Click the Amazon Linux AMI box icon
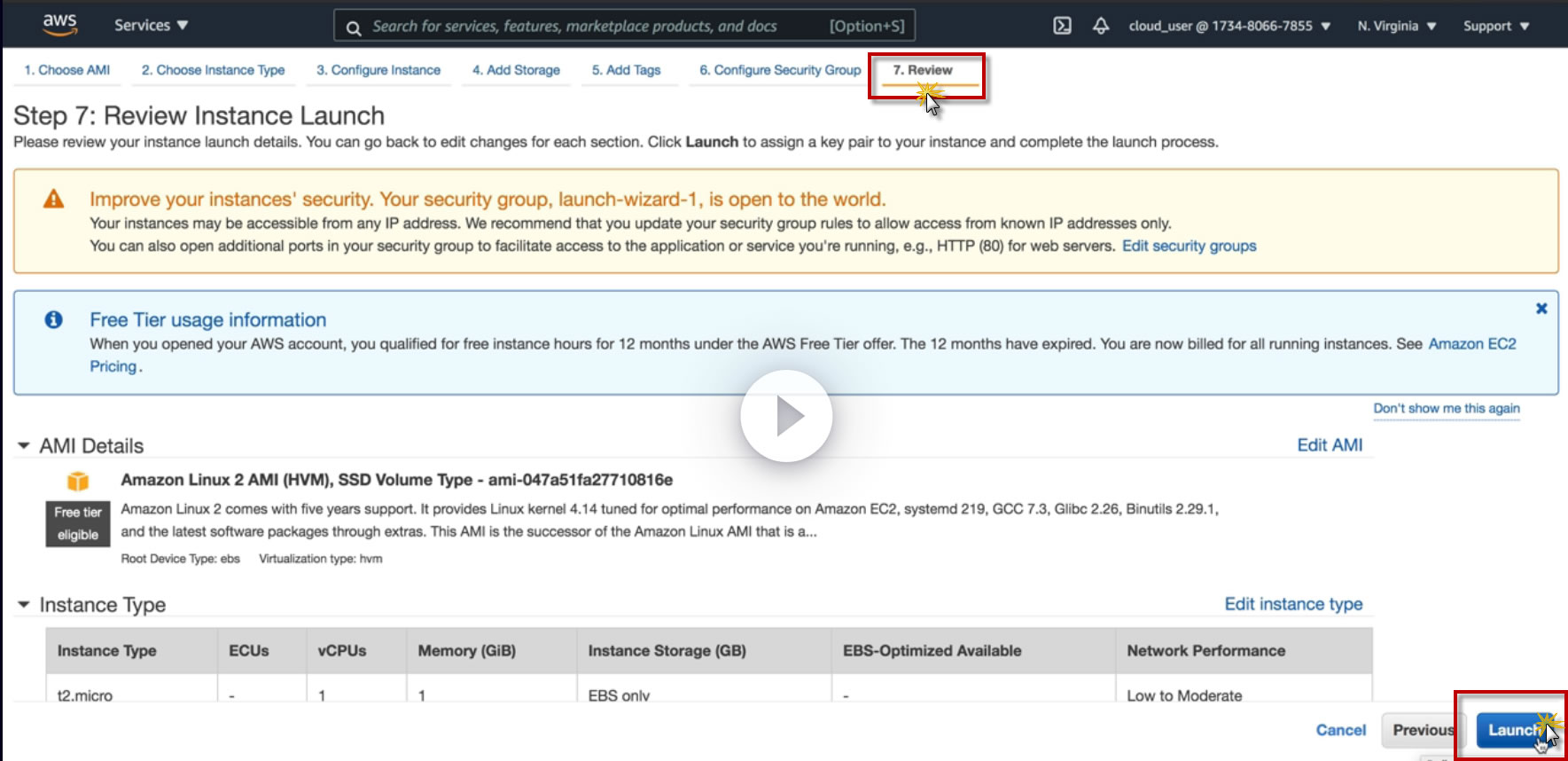 click(x=78, y=481)
